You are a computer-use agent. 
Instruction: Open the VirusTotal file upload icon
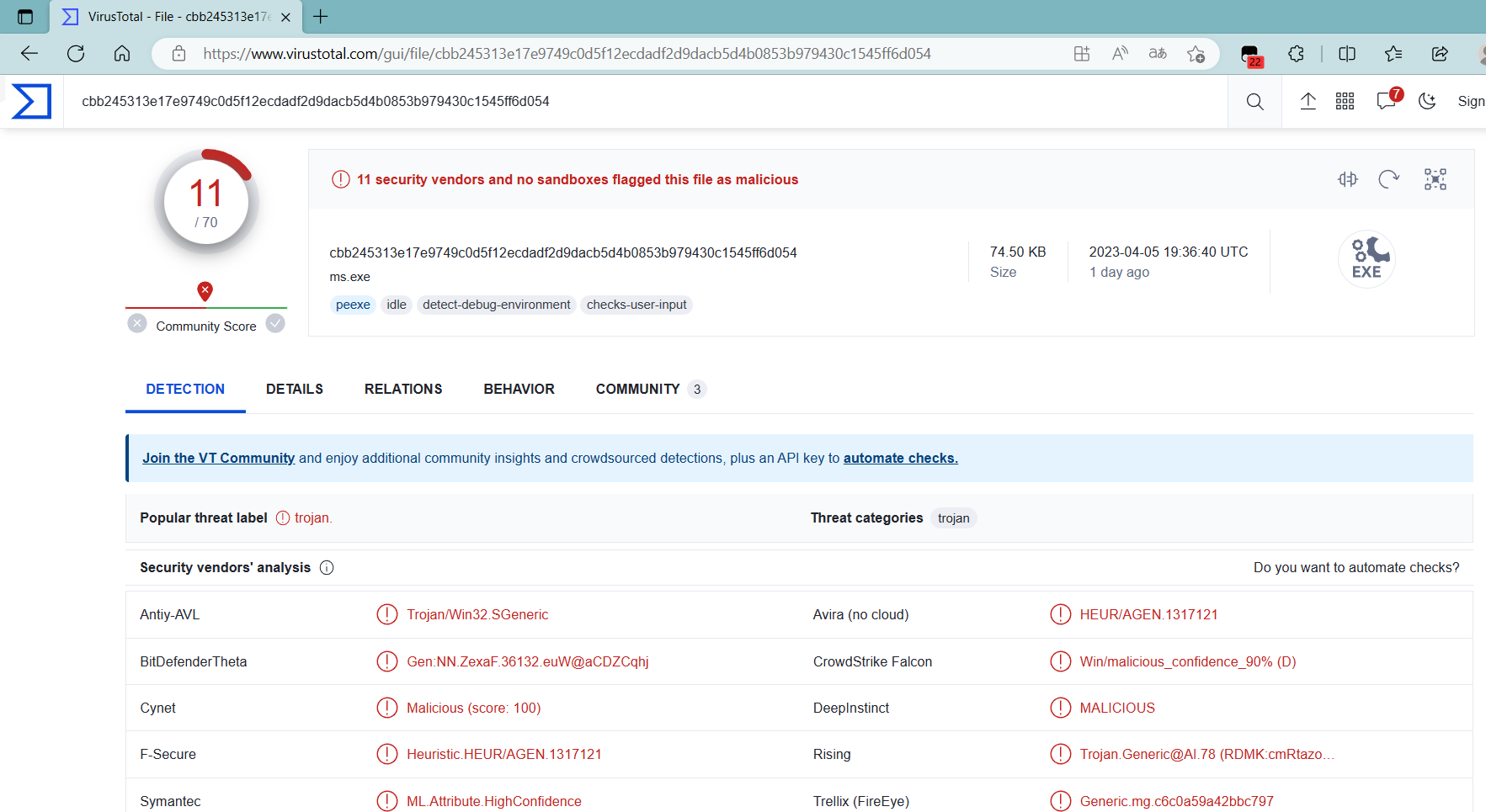click(x=1308, y=101)
